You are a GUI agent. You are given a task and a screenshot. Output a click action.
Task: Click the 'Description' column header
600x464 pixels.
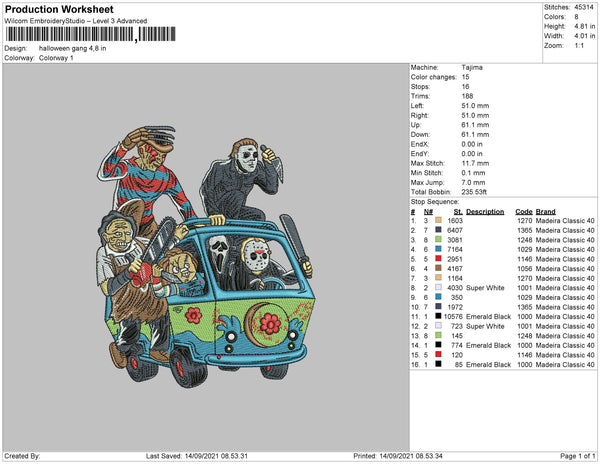click(x=485, y=212)
